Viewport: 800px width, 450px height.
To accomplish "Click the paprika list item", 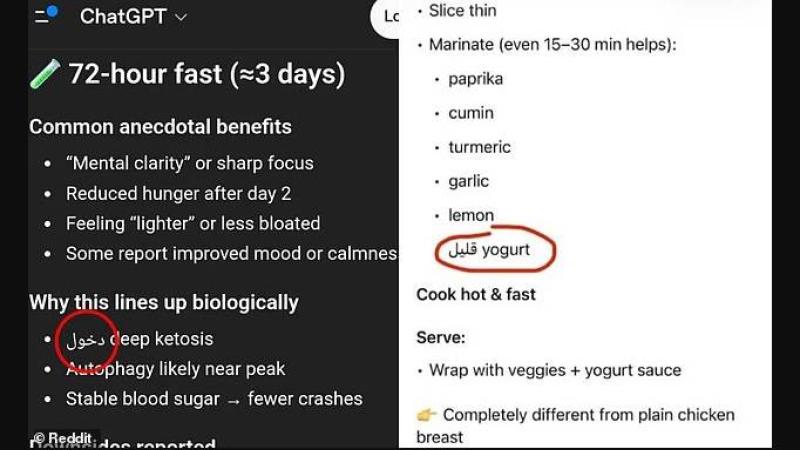I will tap(475, 79).
